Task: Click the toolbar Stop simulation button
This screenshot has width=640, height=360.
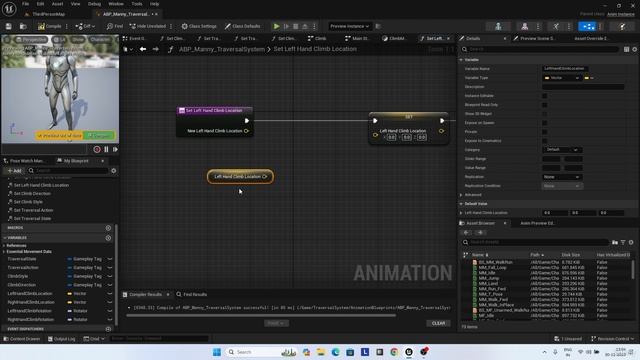Action: click(x=296, y=26)
